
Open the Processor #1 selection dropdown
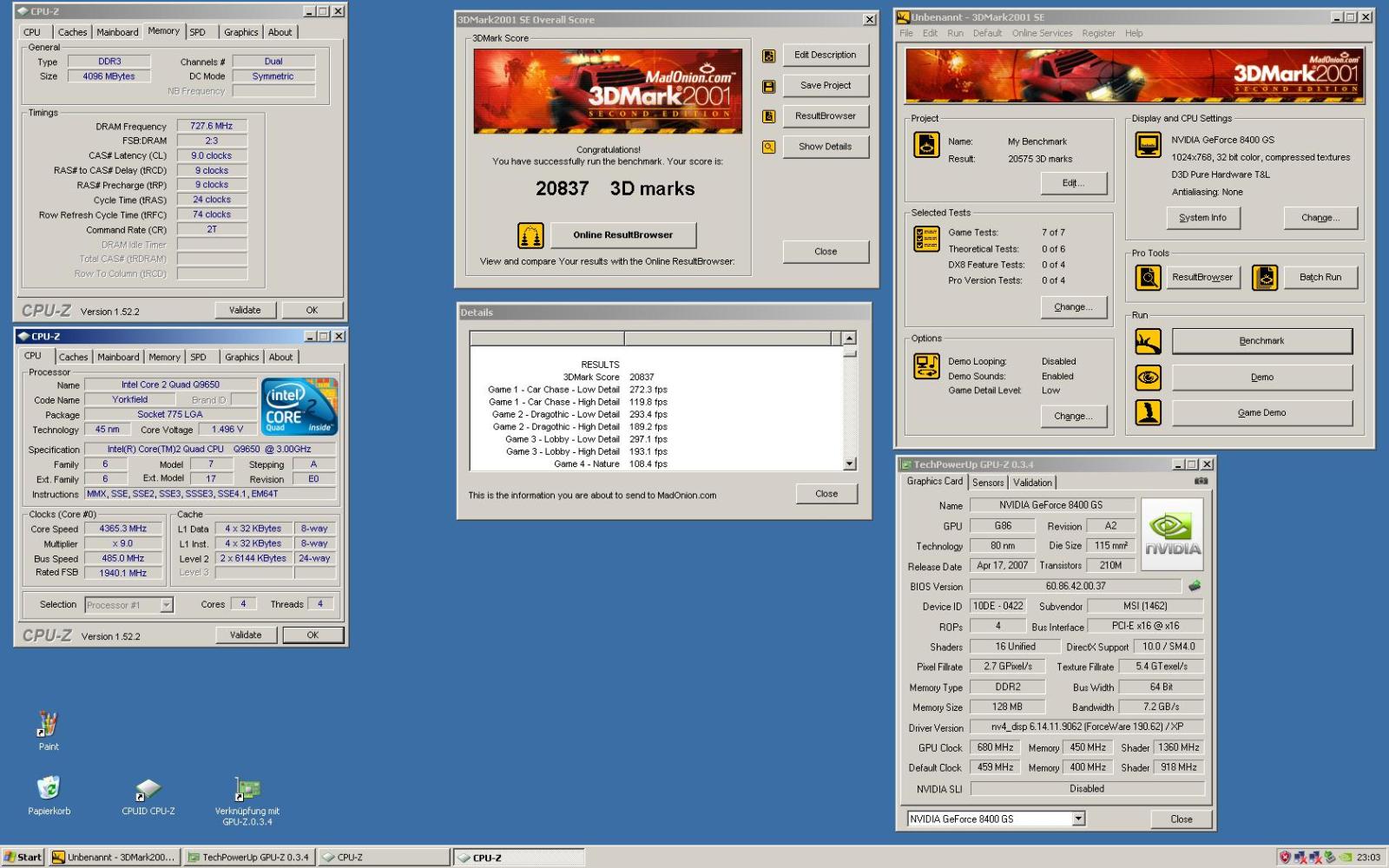coord(167,605)
